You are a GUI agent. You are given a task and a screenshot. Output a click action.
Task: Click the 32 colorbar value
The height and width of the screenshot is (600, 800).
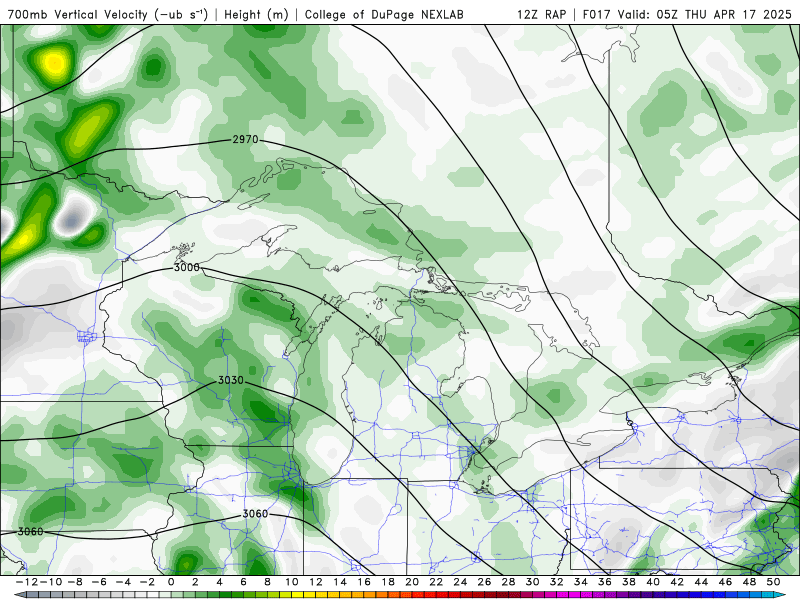pyautogui.click(x=557, y=582)
